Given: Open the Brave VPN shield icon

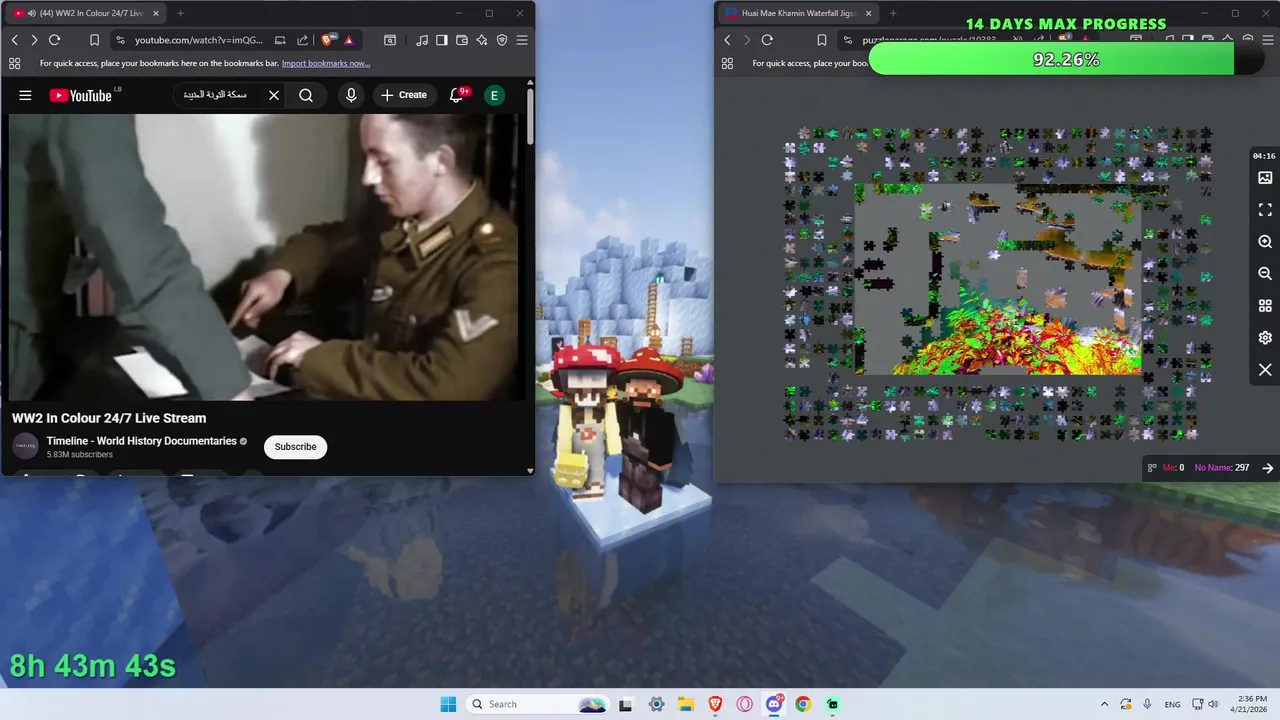Looking at the screenshot, I should click(x=502, y=40).
